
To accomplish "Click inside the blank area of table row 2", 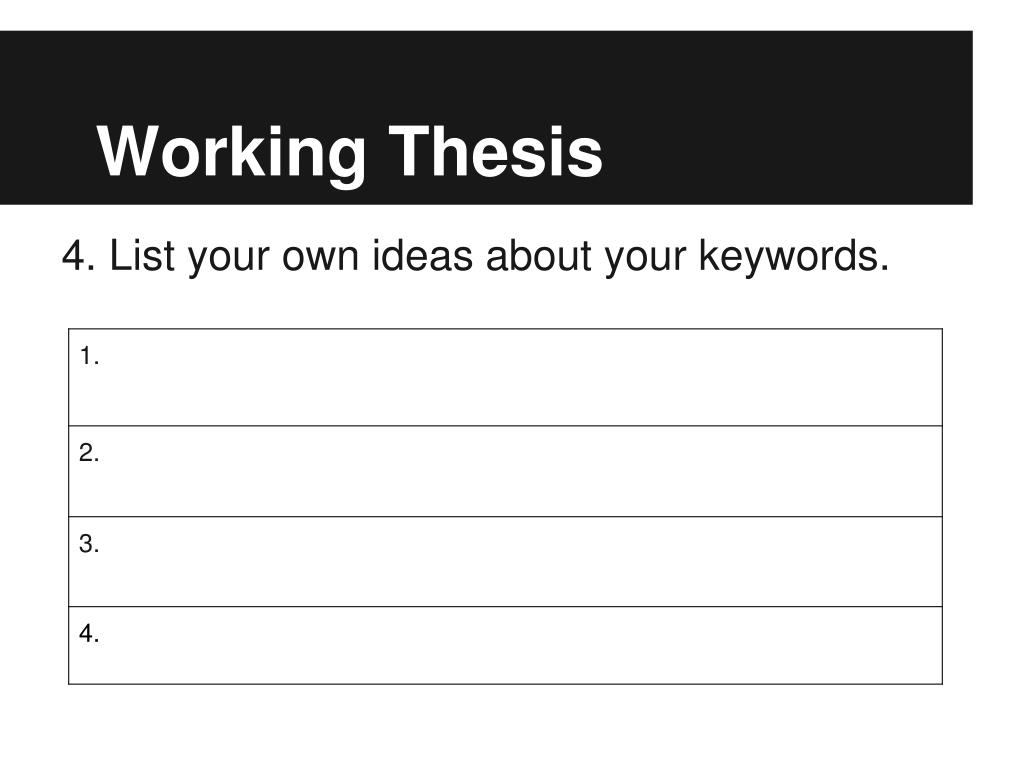I will click(x=505, y=472).
